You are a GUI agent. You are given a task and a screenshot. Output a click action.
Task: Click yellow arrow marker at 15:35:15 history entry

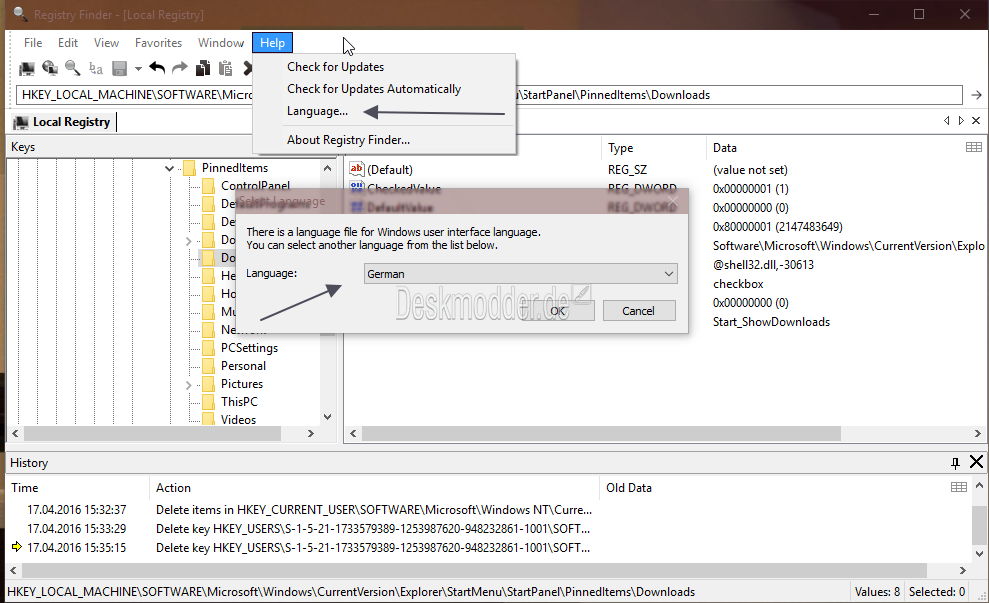point(17,546)
